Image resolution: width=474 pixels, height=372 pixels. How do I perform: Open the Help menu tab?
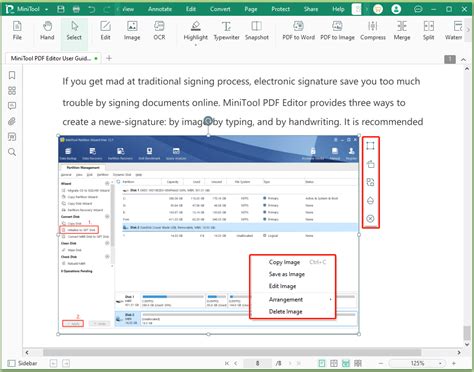pos(338,9)
